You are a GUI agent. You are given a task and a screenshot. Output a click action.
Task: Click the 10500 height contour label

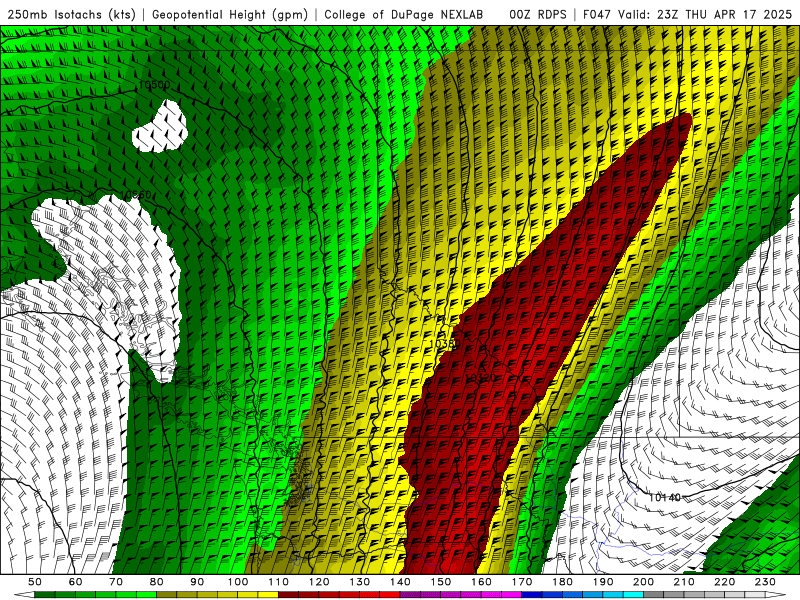[155, 85]
